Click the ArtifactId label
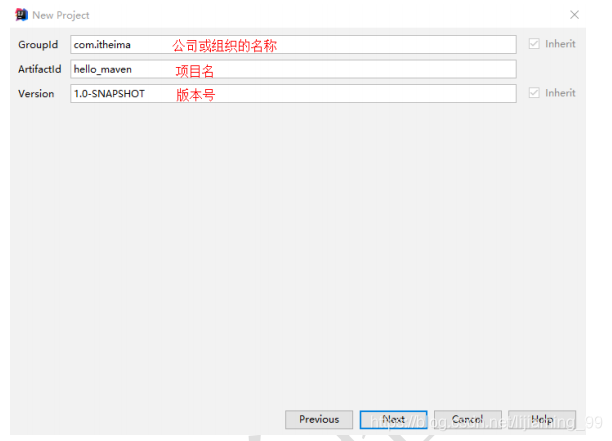 [x=39, y=69]
